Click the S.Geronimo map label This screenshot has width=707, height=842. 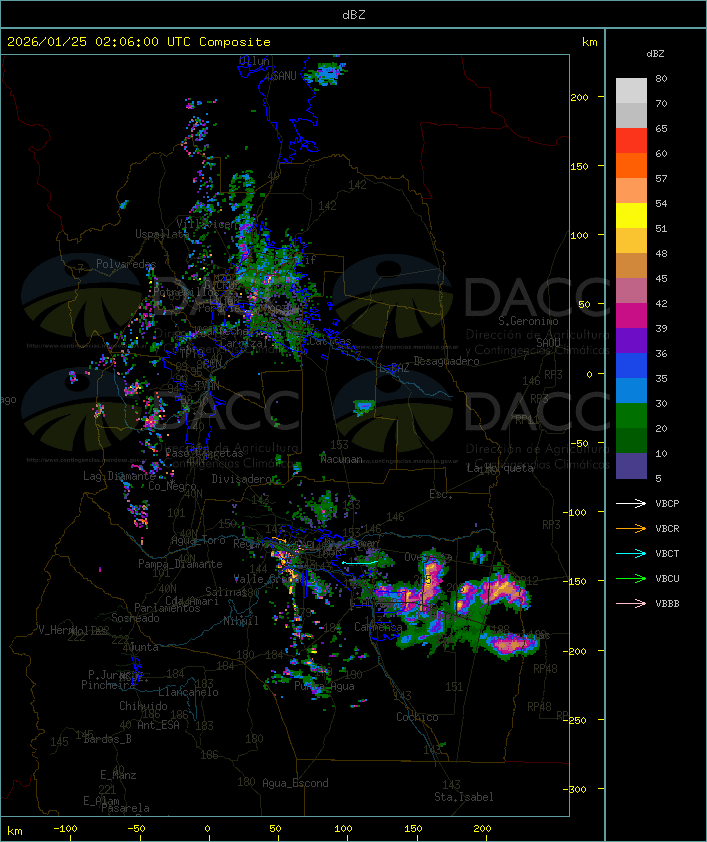[526, 322]
